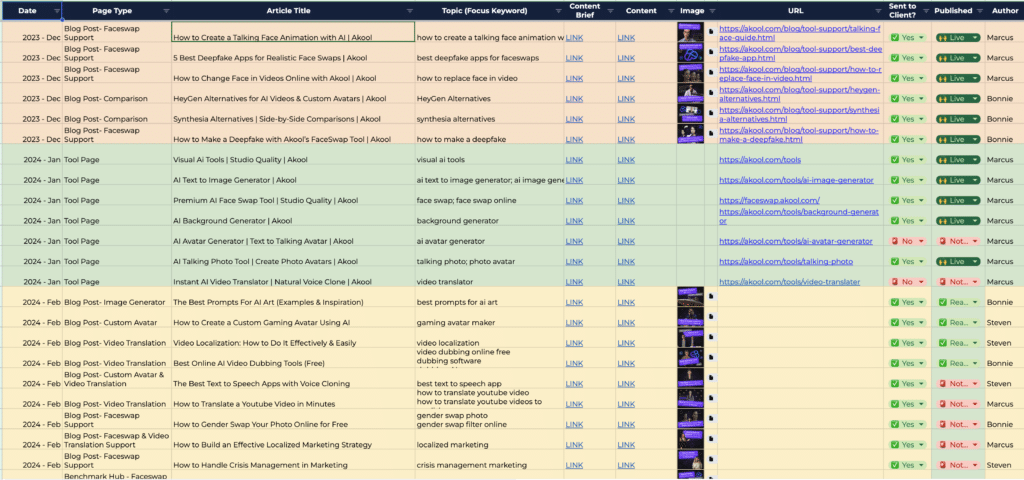
Task: Open Published dropdown for the HeyGen Alternatives row
Action: (957, 99)
